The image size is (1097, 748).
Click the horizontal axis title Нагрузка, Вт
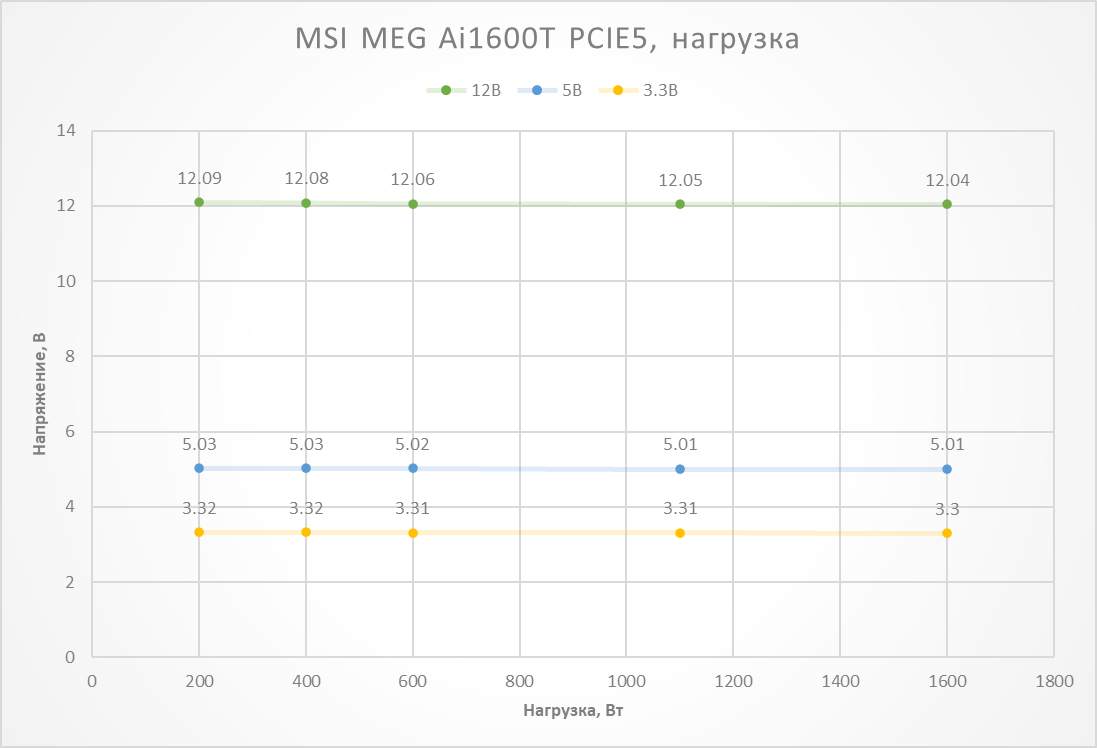573,711
